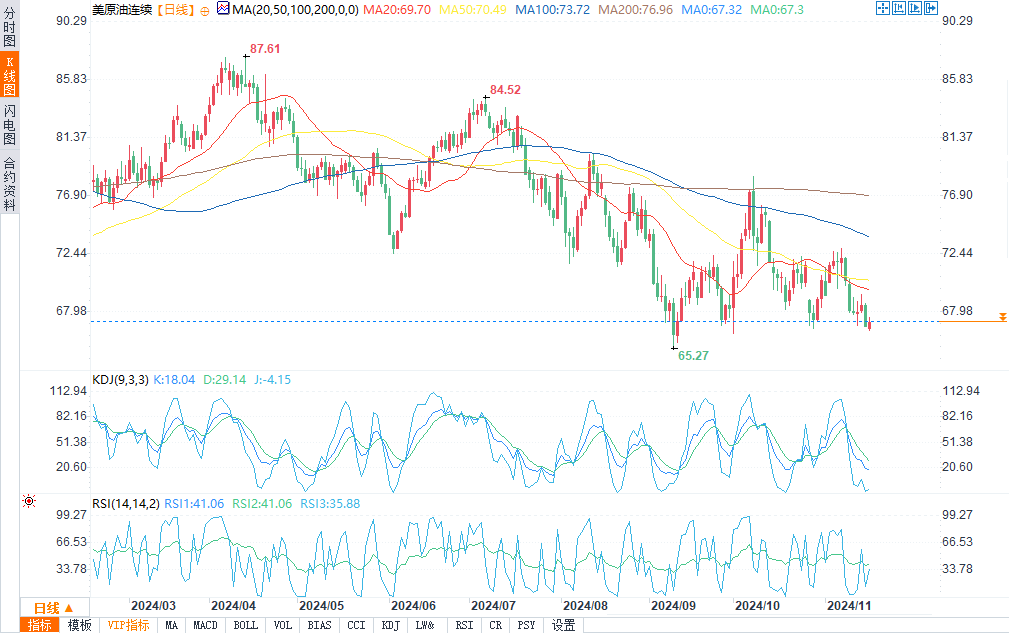Click the 87.61 high price label
The width and height of the screenshot is (1009, 633).
click(264, 49)
